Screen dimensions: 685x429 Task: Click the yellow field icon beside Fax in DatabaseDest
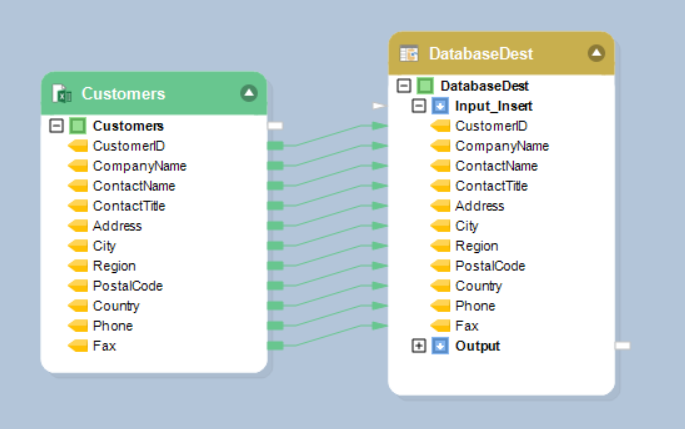point(441,326)
